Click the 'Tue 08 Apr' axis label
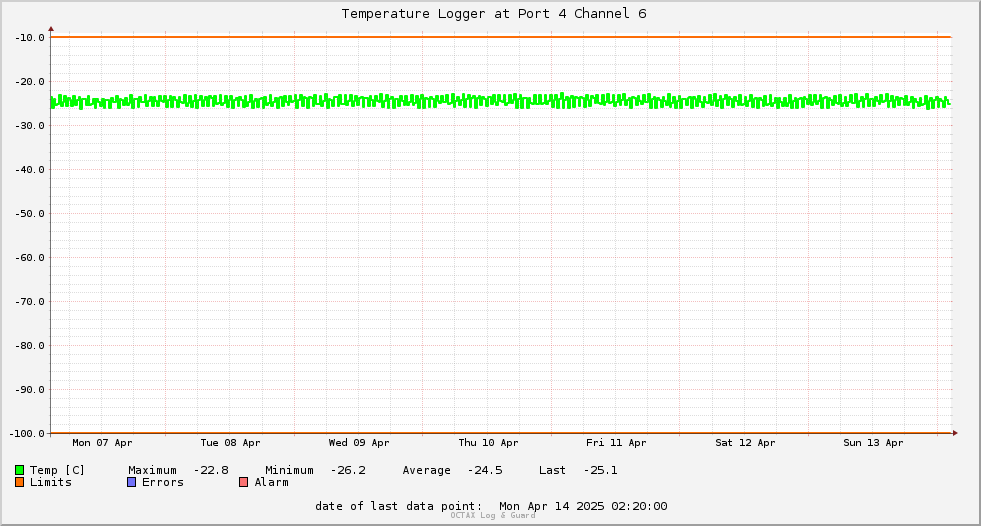 pos(230,443)
